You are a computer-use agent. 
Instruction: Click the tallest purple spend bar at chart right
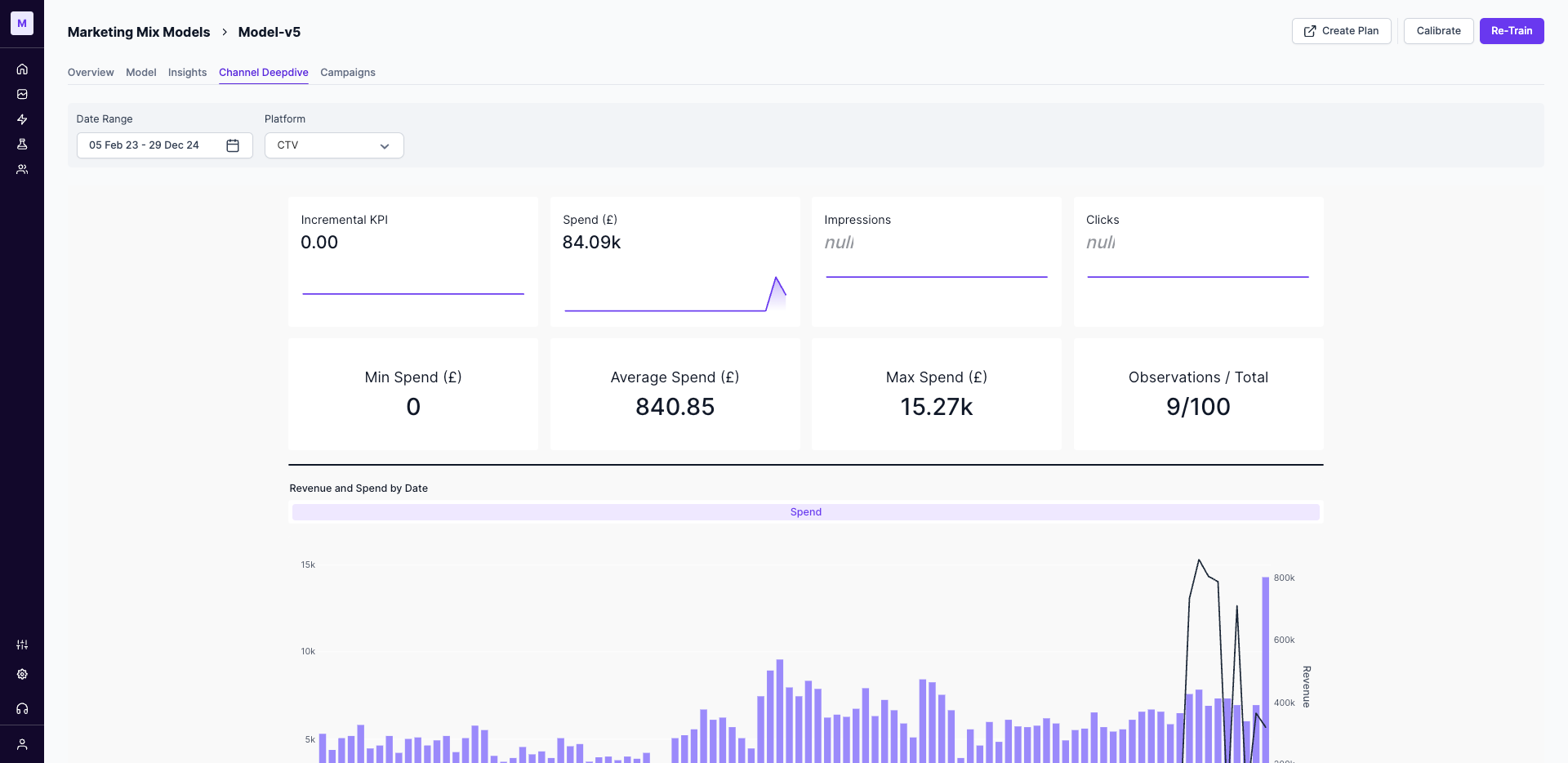click(x=1266, y=670)
